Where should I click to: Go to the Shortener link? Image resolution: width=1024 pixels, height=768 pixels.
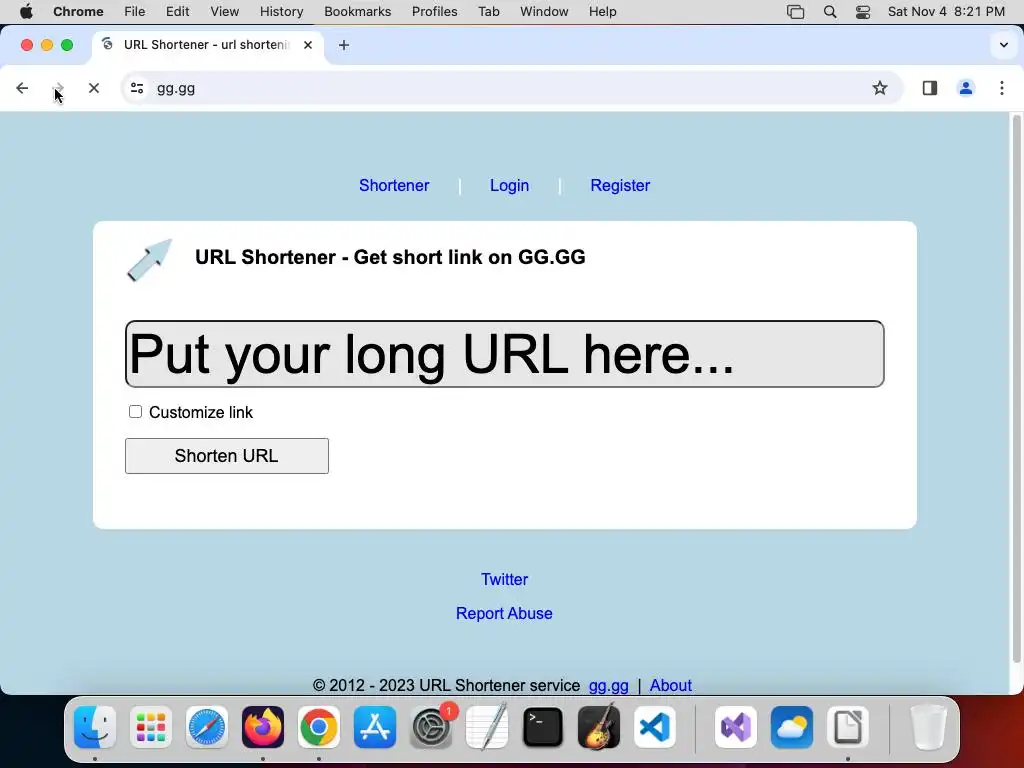click(394, 185)
